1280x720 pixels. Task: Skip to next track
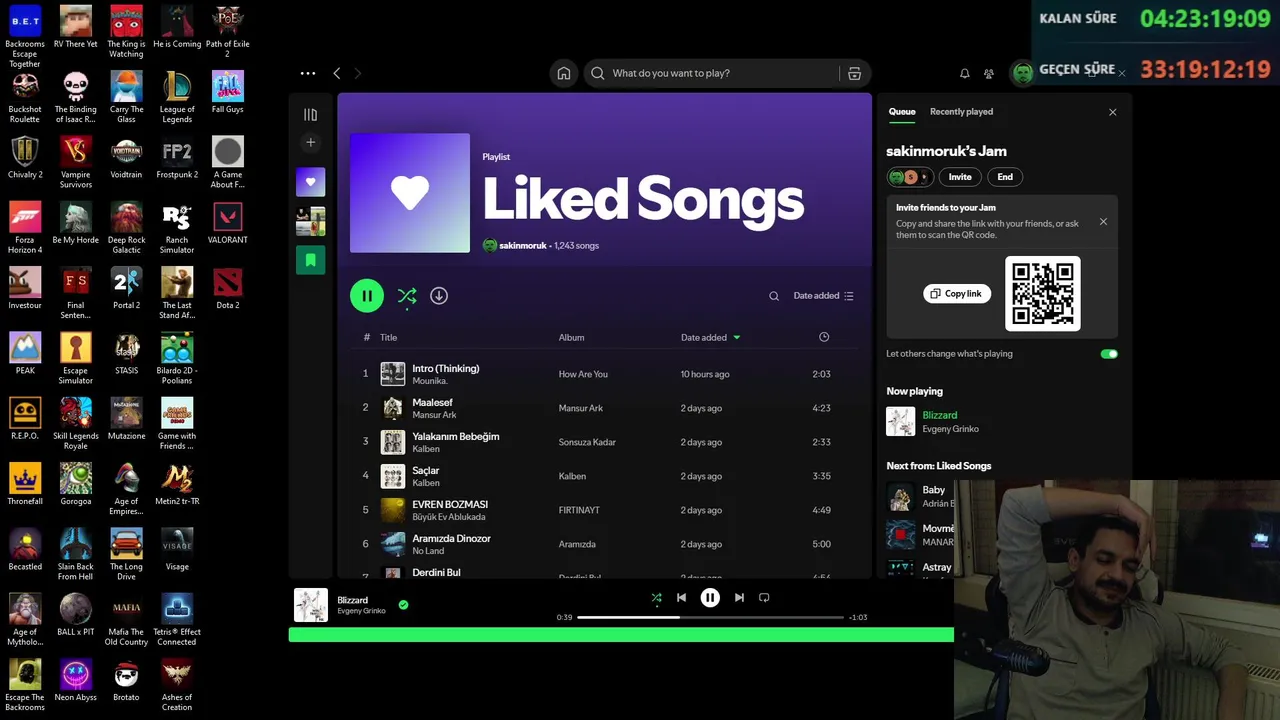point(739,598)
